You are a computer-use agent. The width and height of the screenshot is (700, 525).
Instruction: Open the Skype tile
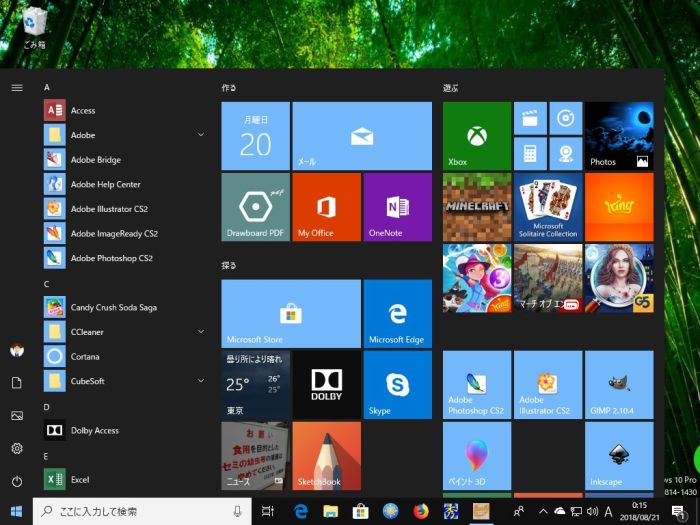tap(397, 384)
